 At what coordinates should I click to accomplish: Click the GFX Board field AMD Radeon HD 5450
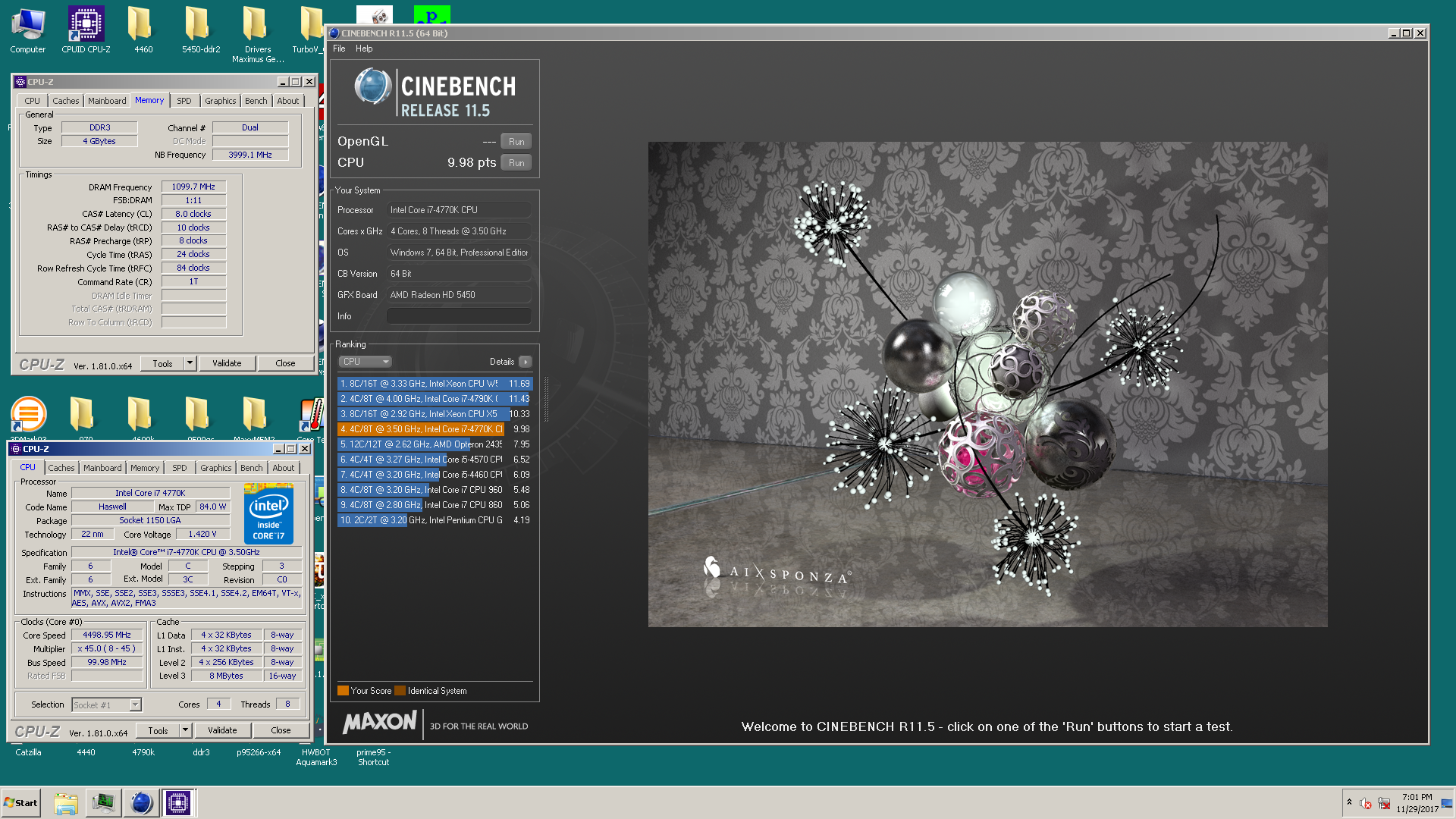tap(459, 295)
